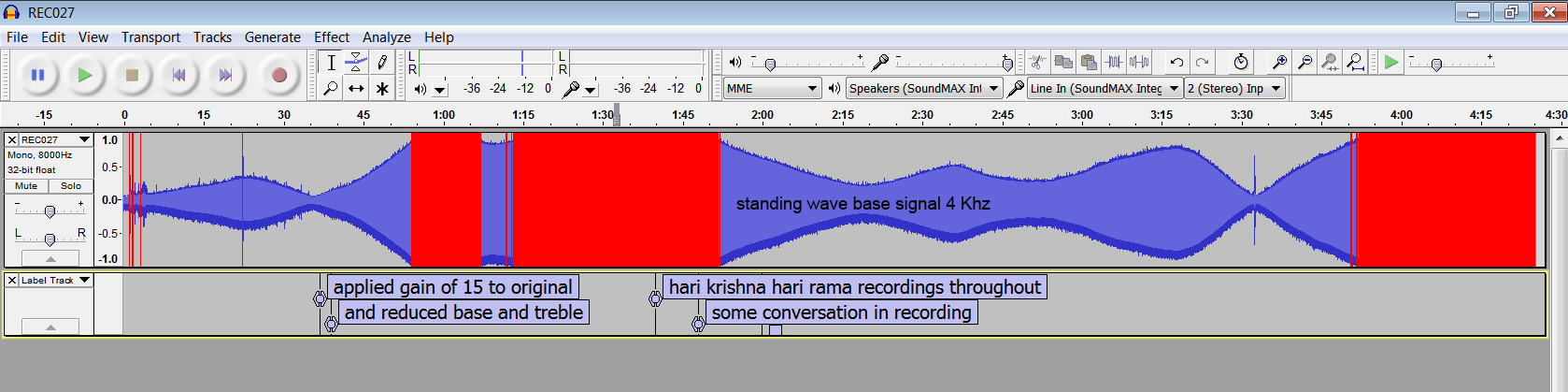Click the Trim audio icon

tap(1114, 62)
